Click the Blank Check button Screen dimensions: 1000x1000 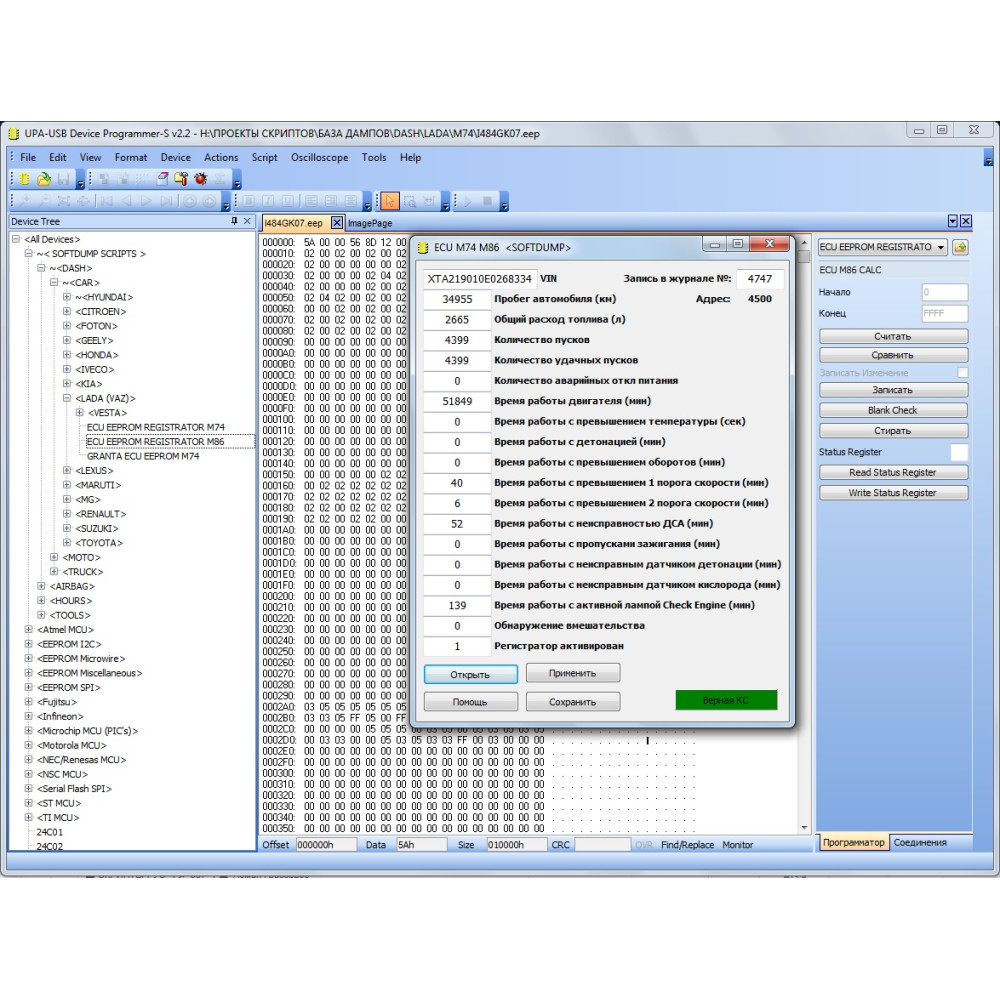(x=893, y=410)
